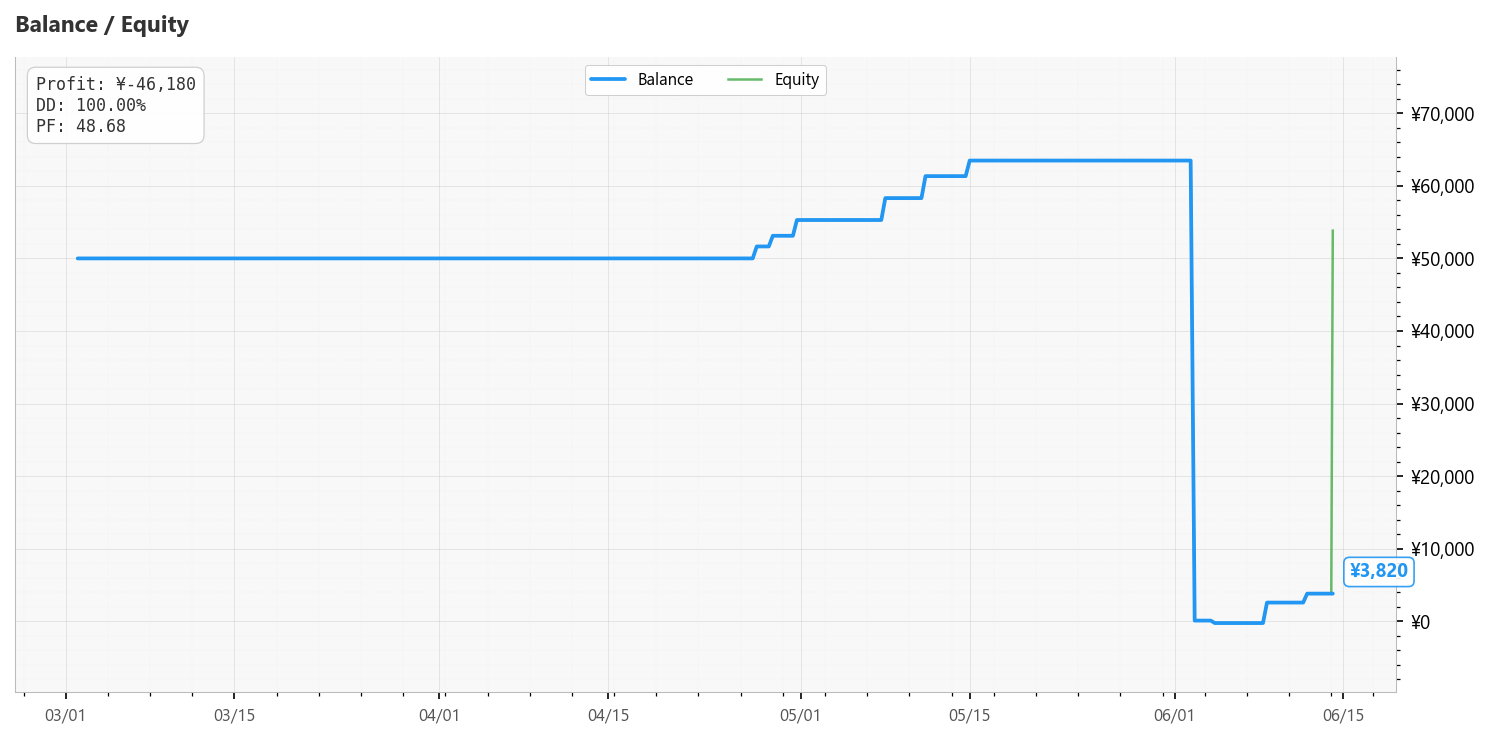1489x739 pixels.
Task: Click the green Equity legend line swatch
Action: pos(745,80)
